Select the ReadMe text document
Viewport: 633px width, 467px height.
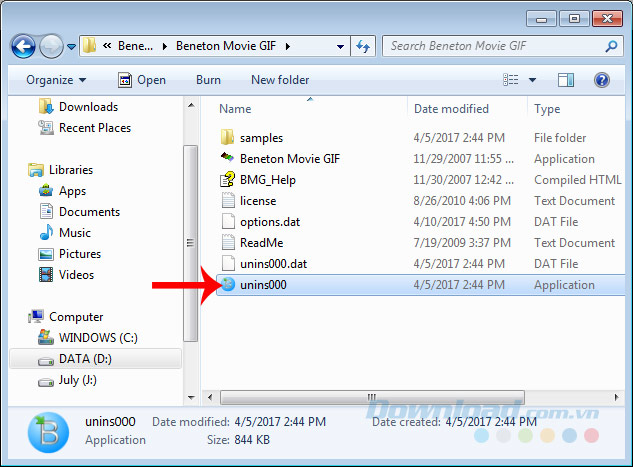tap(262, 243)
